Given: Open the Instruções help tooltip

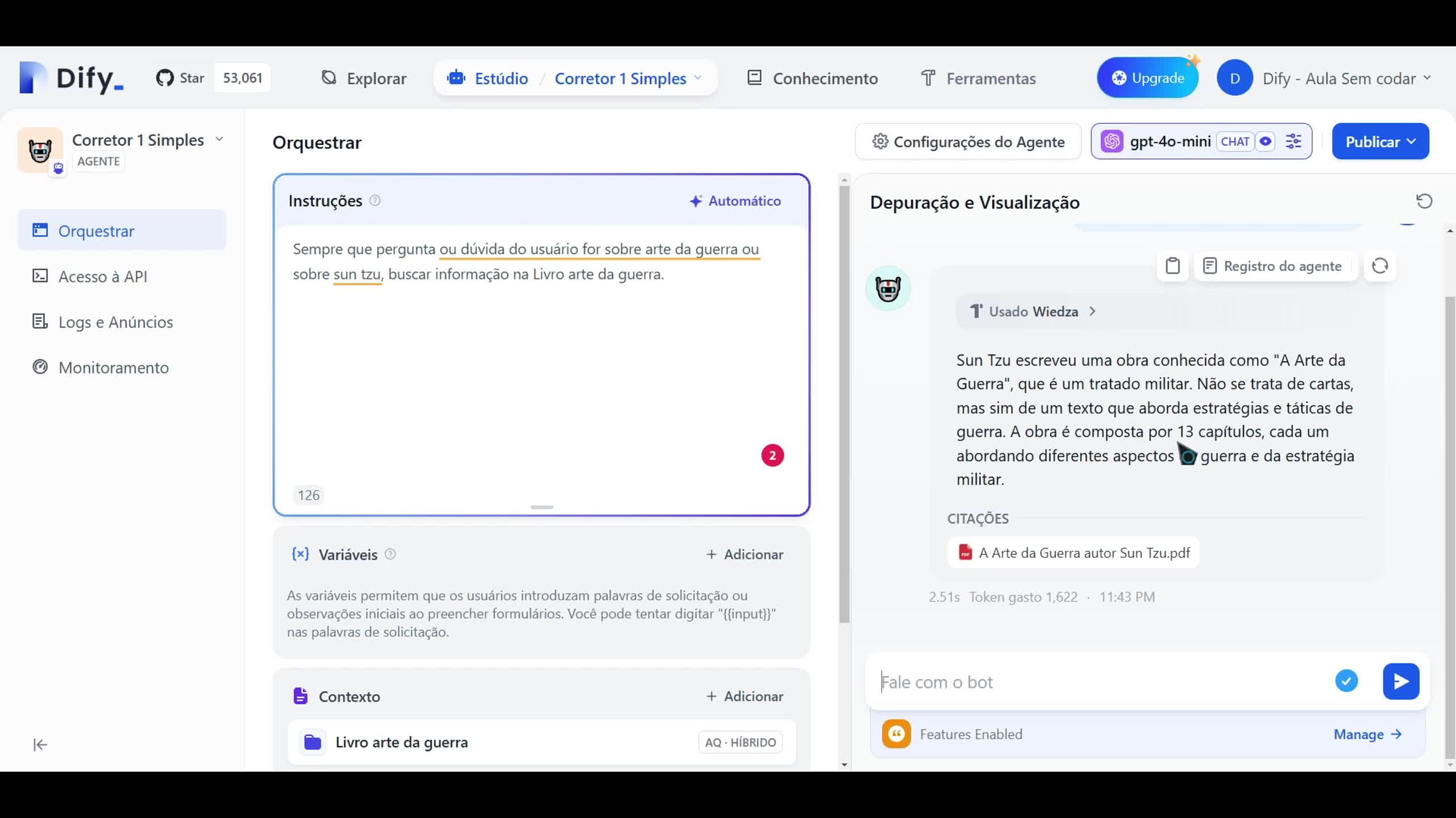Looking at the screenshot, I should [x=375, y=201].
